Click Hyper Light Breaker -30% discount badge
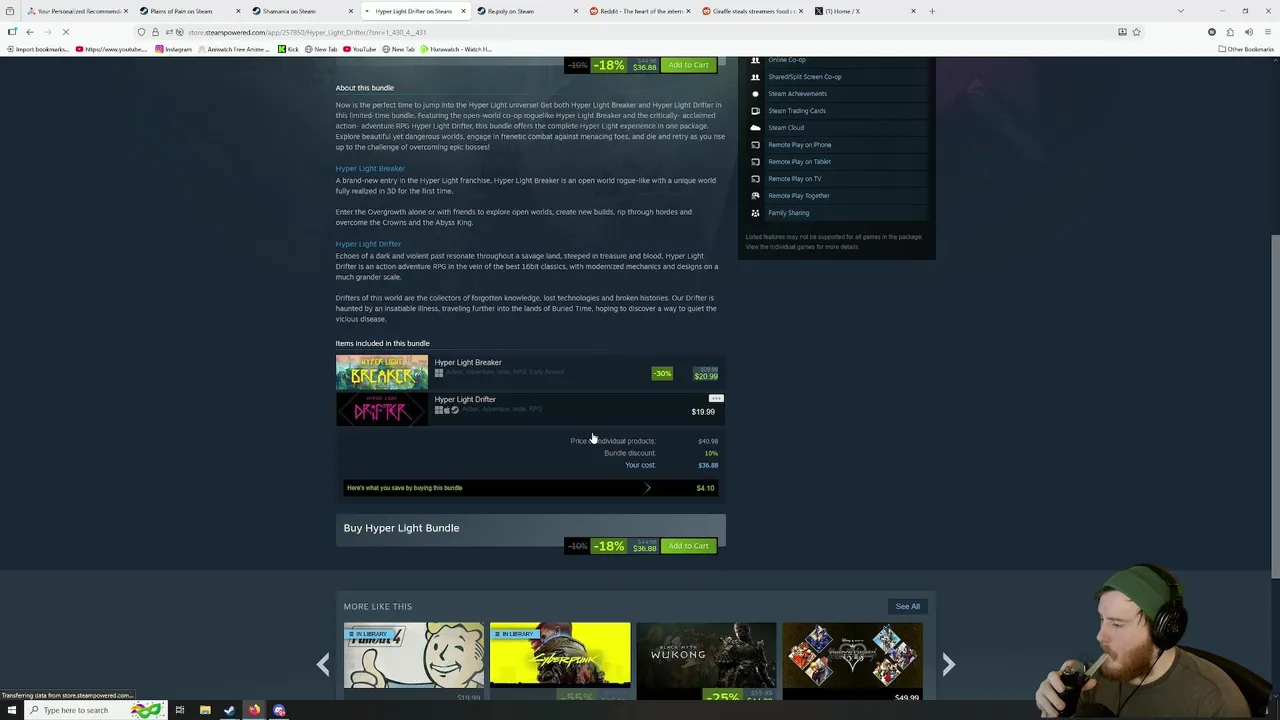The height and width of the screenshot is (720, 1280). point(662,373)
